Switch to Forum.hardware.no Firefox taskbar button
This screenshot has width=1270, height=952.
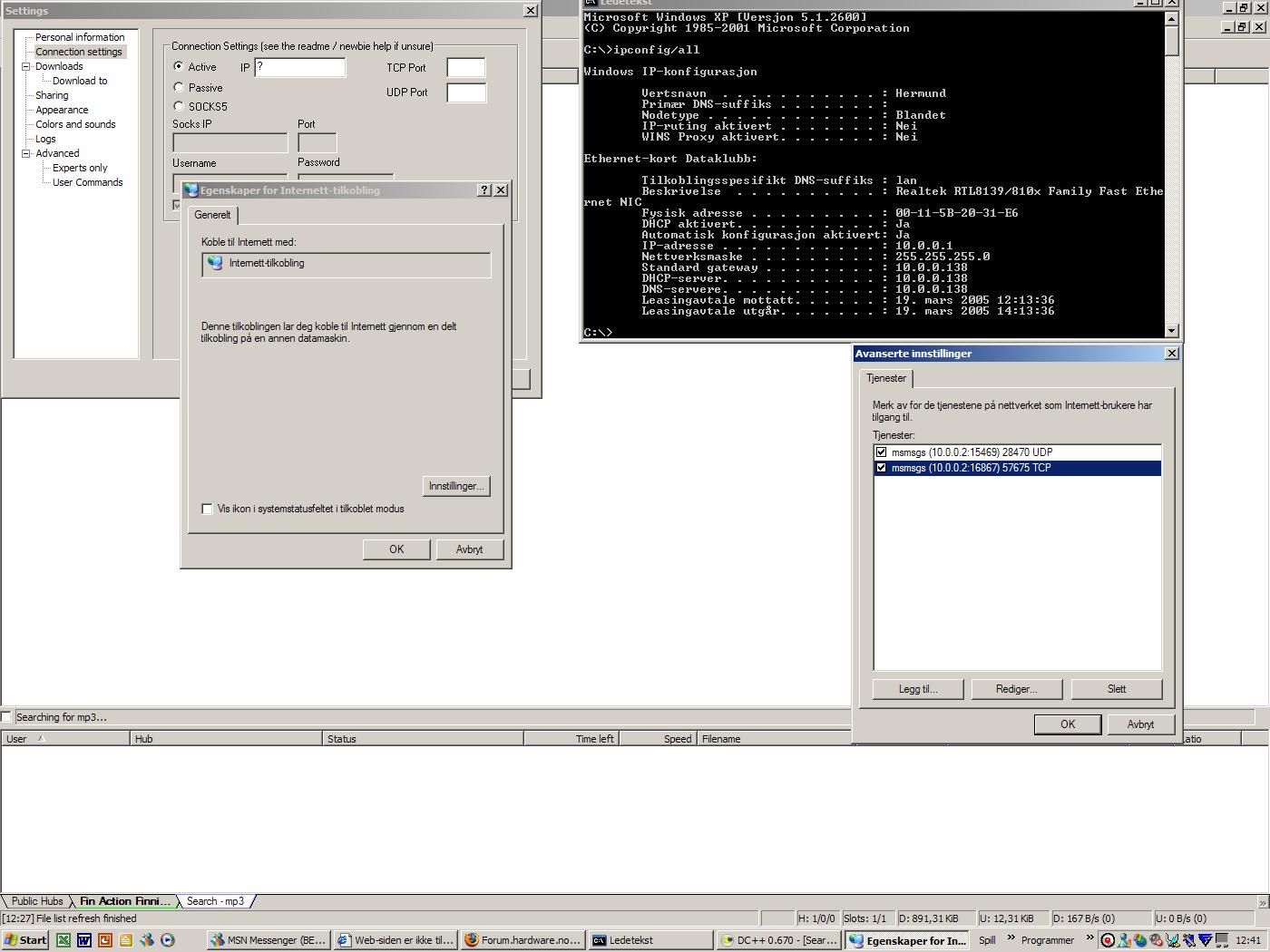[523, 940]
